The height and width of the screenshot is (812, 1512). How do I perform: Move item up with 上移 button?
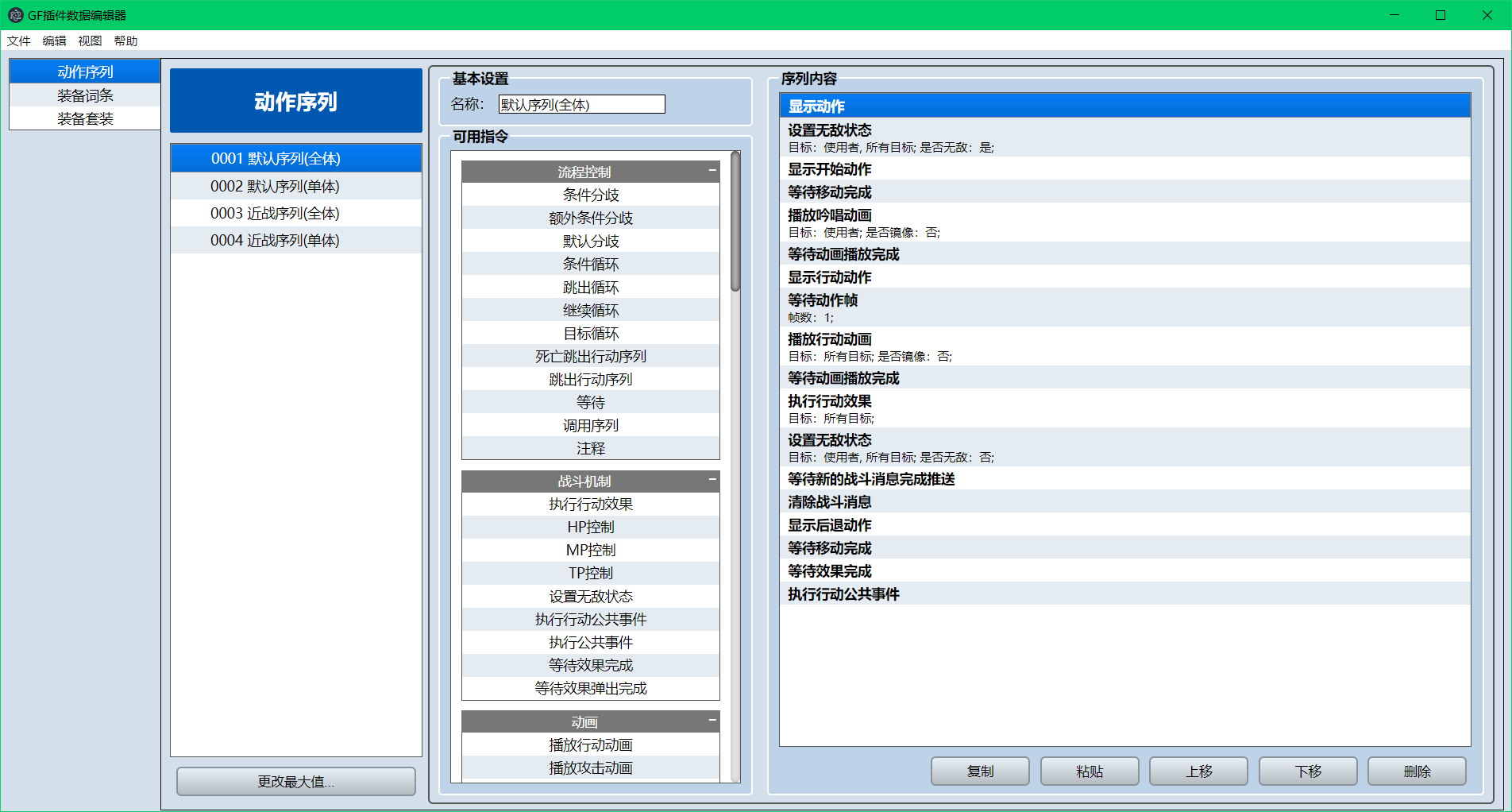[x=1199, y=771]
